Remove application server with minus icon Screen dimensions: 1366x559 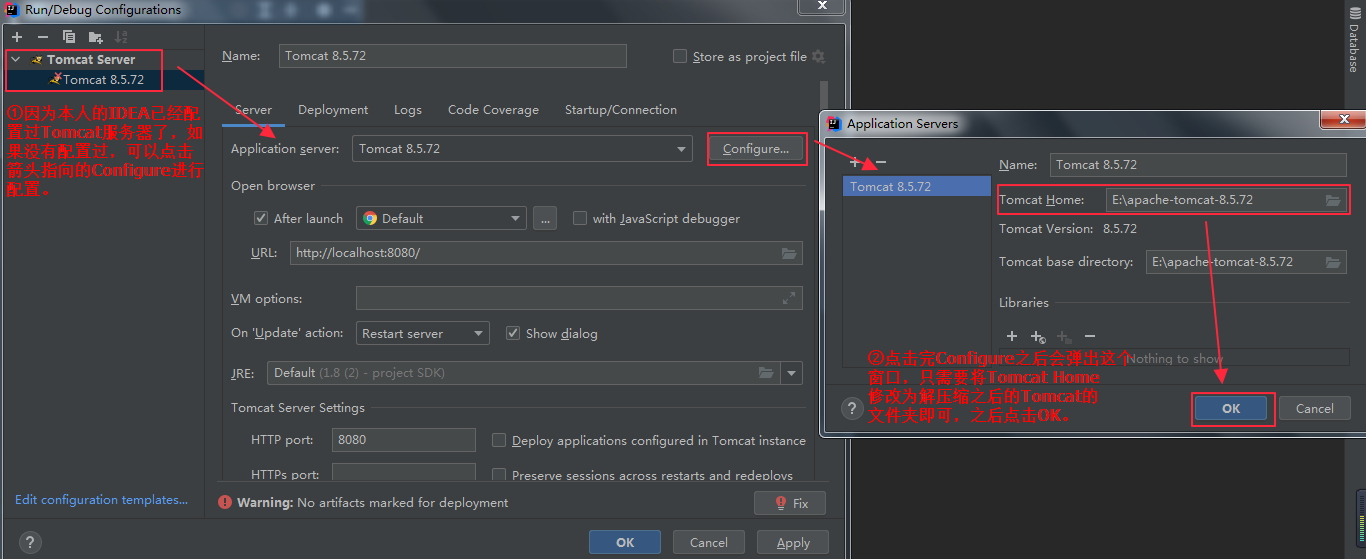(x=881, y=162)
